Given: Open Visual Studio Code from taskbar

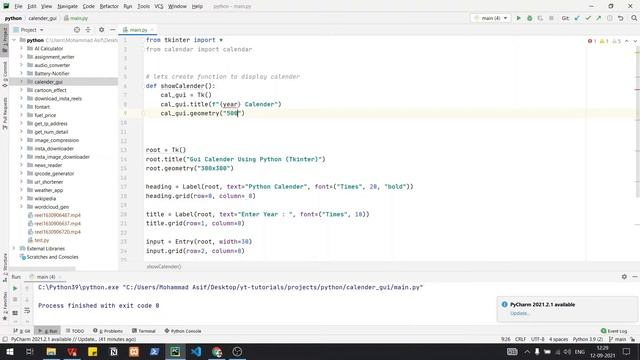Looking at the screenshot, I should click(x=196, y=351).
